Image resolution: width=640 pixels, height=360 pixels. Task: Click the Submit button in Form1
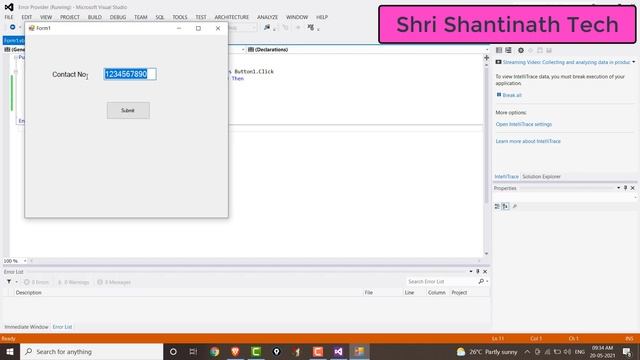(x=128, y=111)
